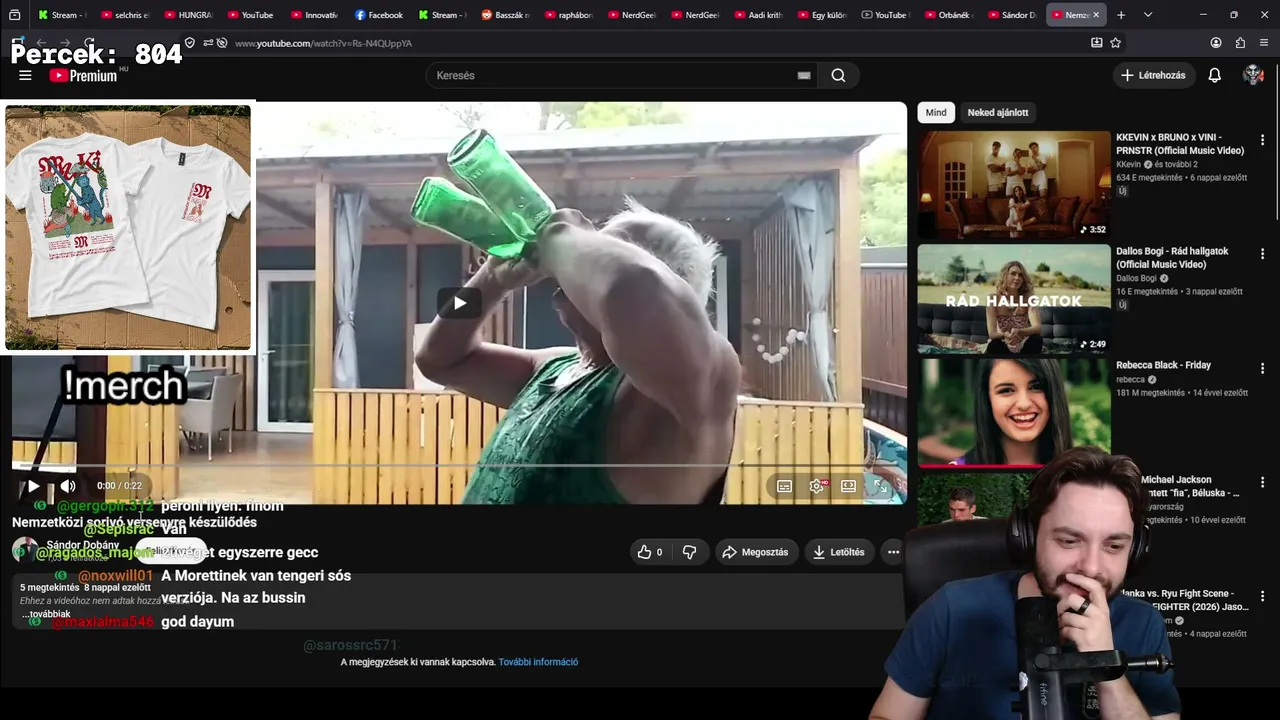The height and width of the screenshot is (720, 1280).
Task: Open the browser address bar URL
Action: pyautogui.click(x=323, y=43)
